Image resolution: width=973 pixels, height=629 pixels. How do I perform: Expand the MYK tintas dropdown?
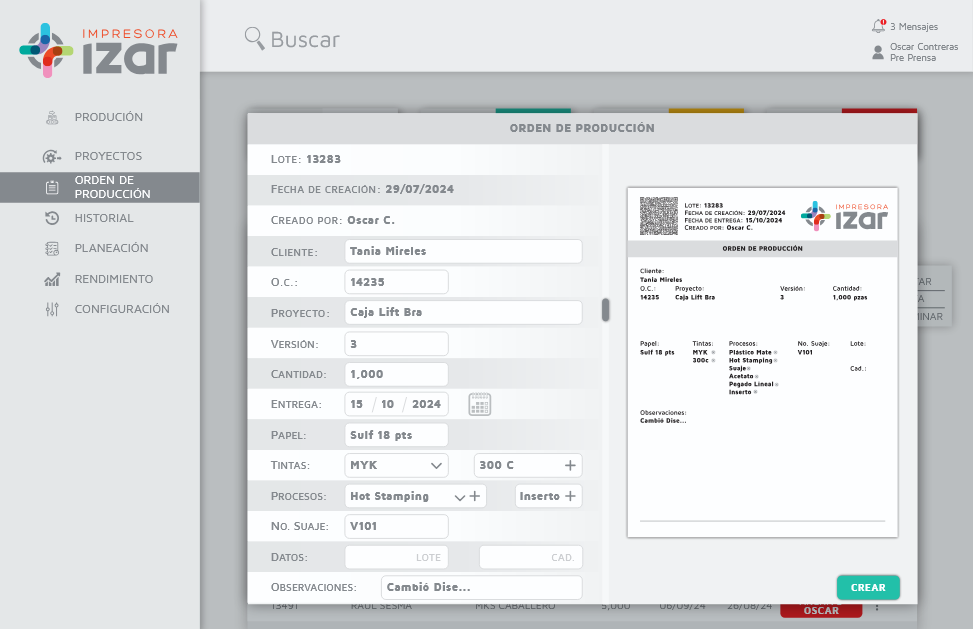point(436,465)
